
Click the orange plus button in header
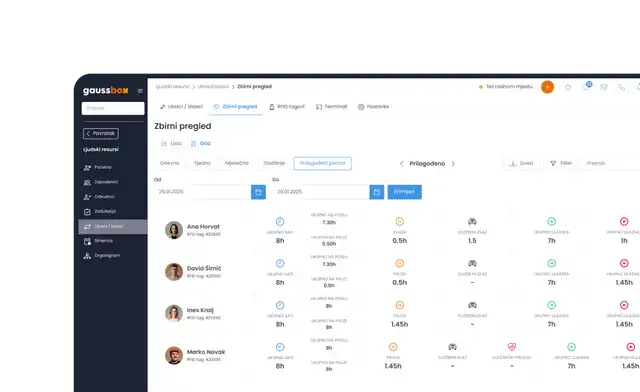tap(547, 87)
